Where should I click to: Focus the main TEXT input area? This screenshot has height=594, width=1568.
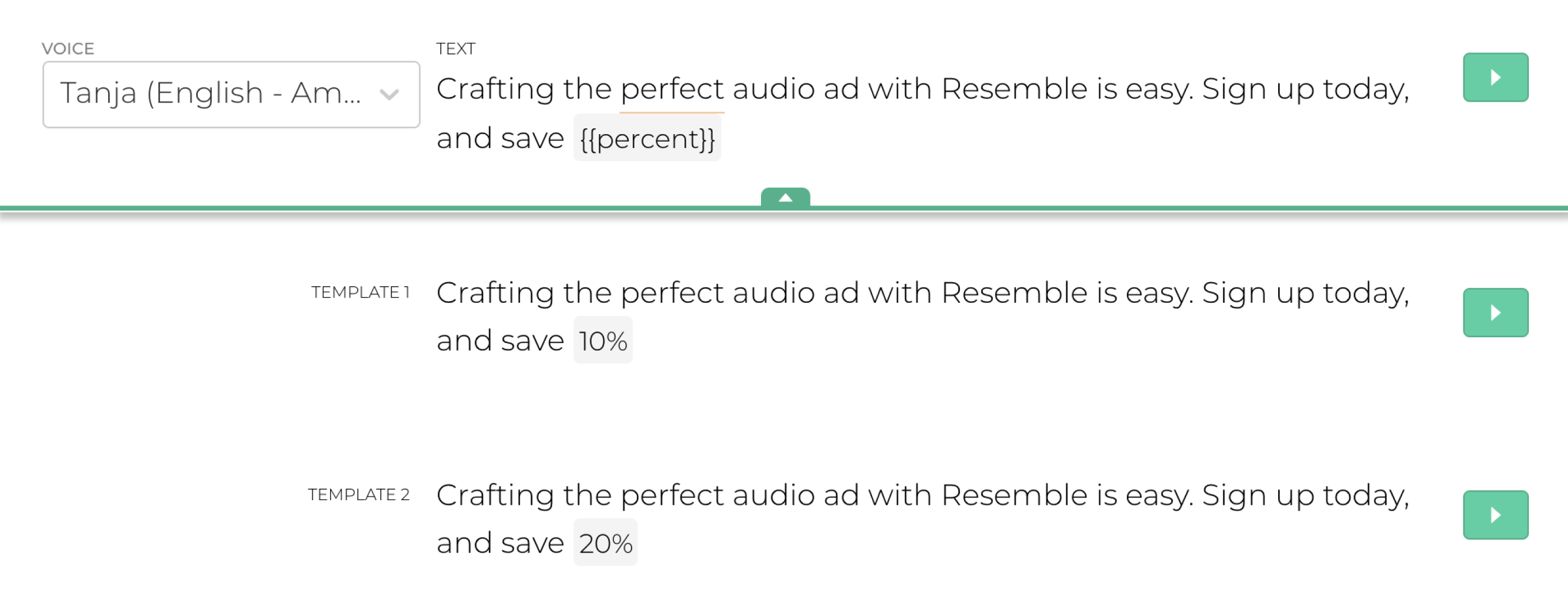pos(922,114)
